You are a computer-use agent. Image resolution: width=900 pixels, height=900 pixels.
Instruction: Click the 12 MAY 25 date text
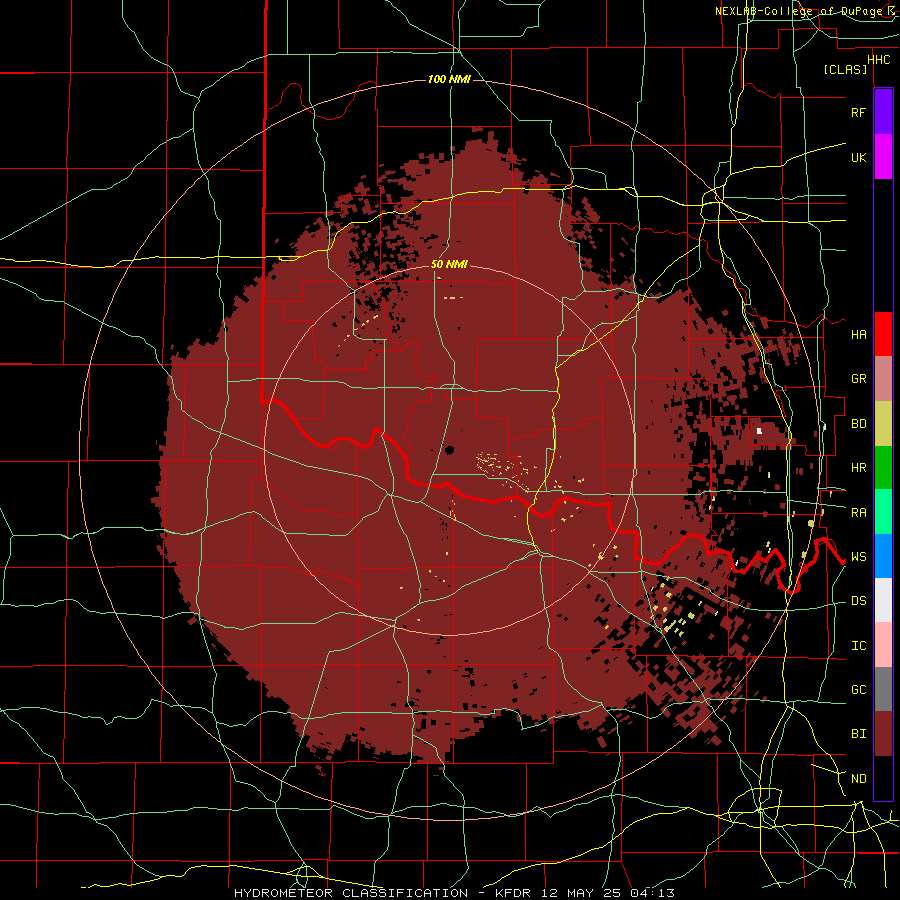579,893
